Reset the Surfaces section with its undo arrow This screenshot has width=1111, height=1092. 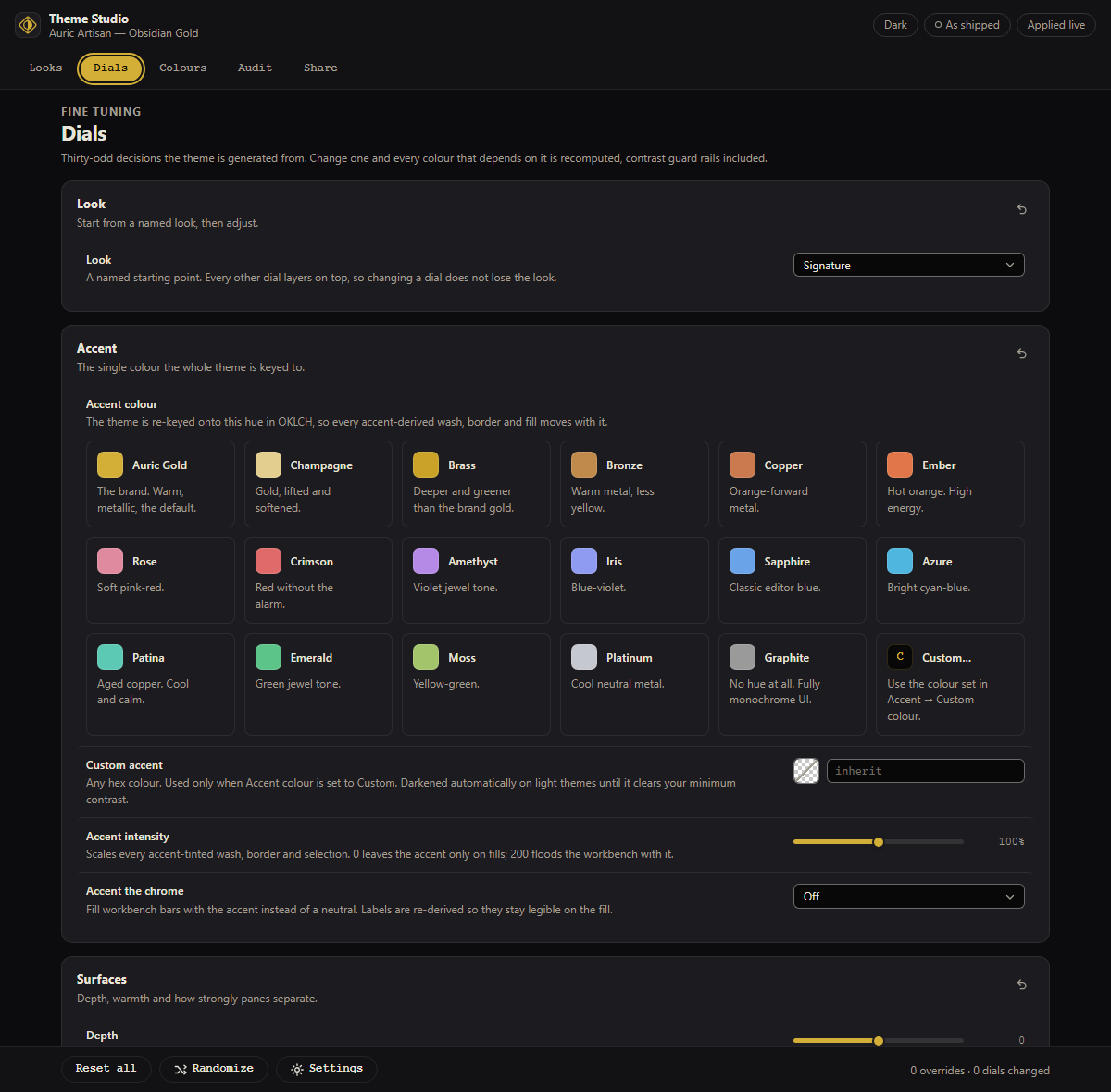click(1022, 985)
